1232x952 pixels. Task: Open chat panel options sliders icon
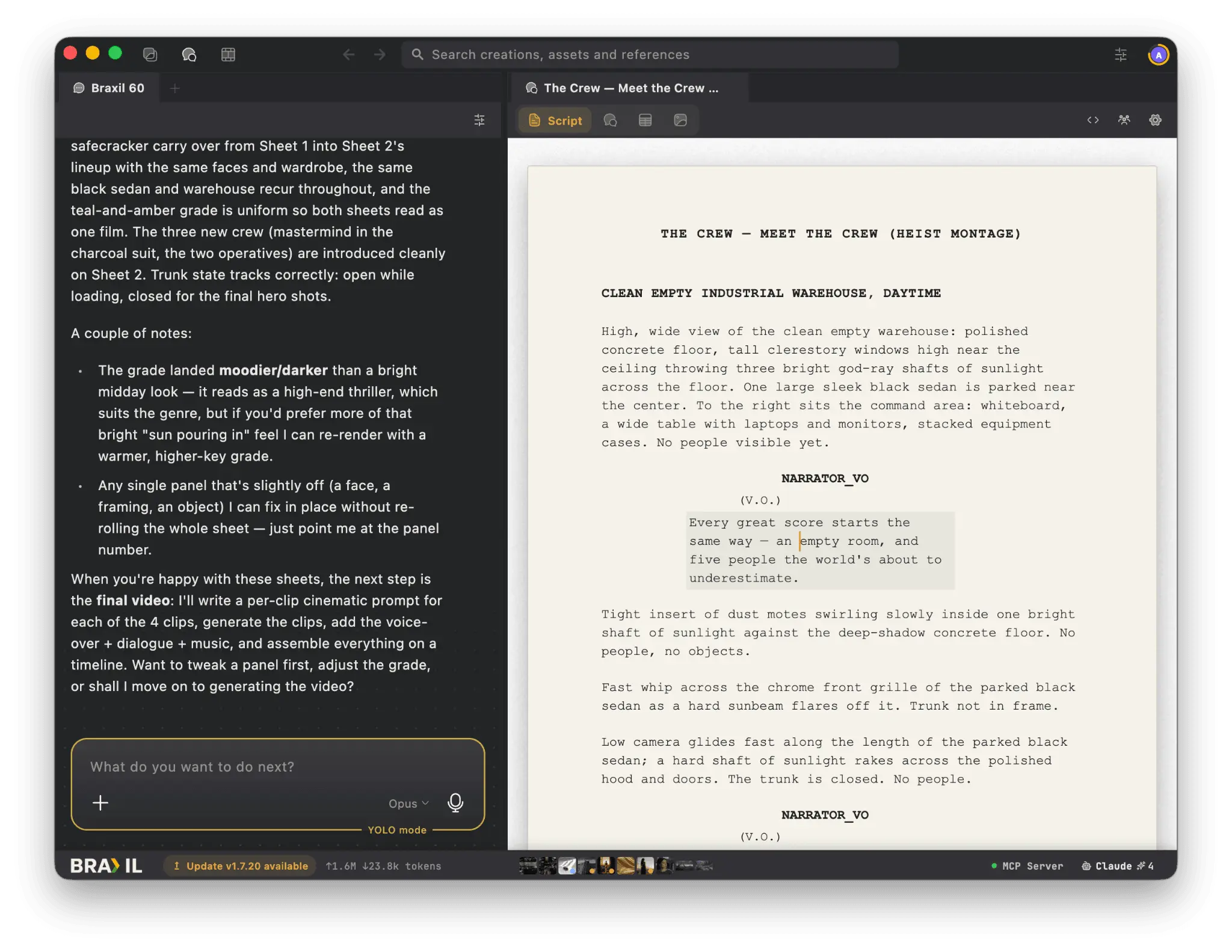479,120
